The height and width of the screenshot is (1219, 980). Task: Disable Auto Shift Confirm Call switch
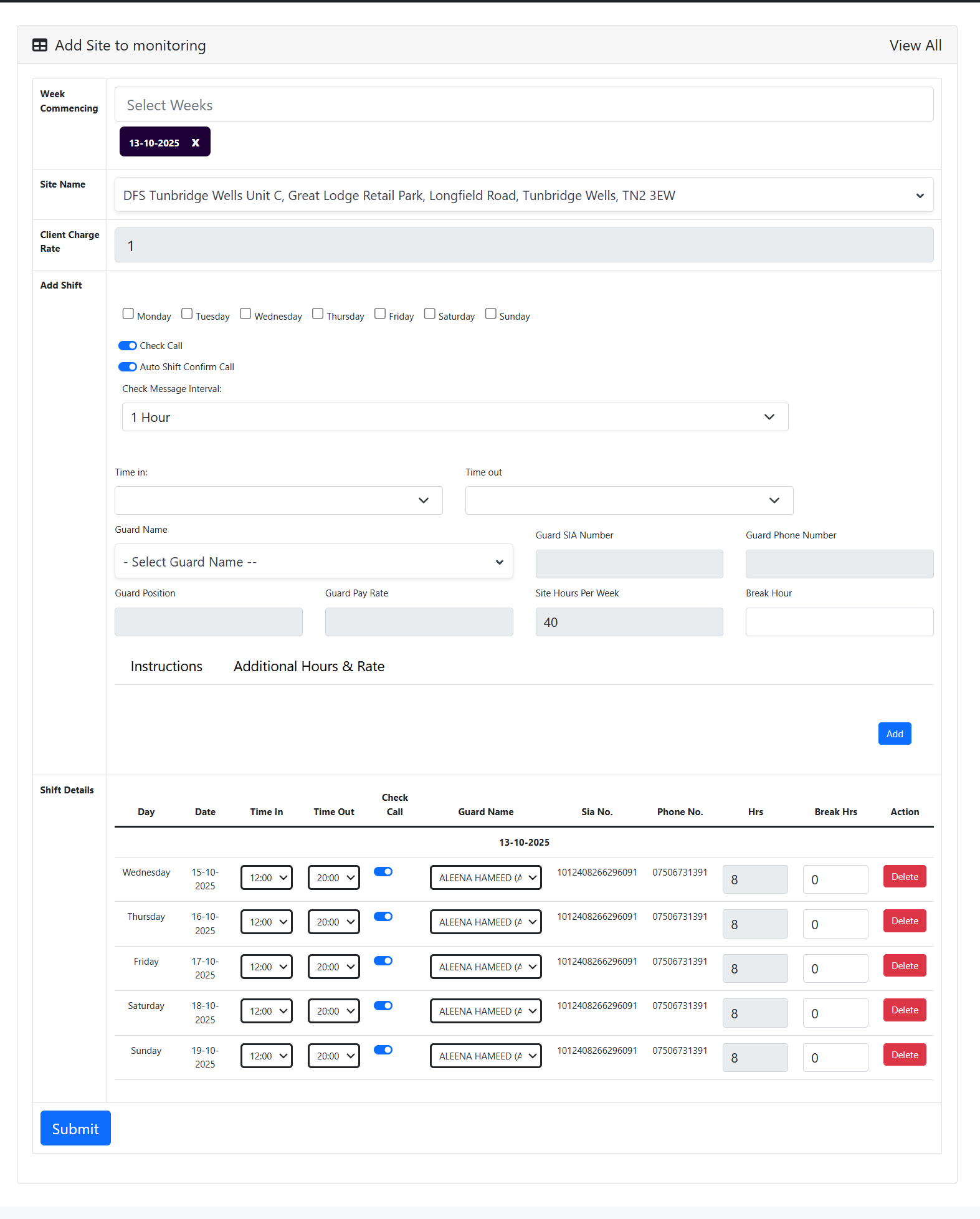128,367
